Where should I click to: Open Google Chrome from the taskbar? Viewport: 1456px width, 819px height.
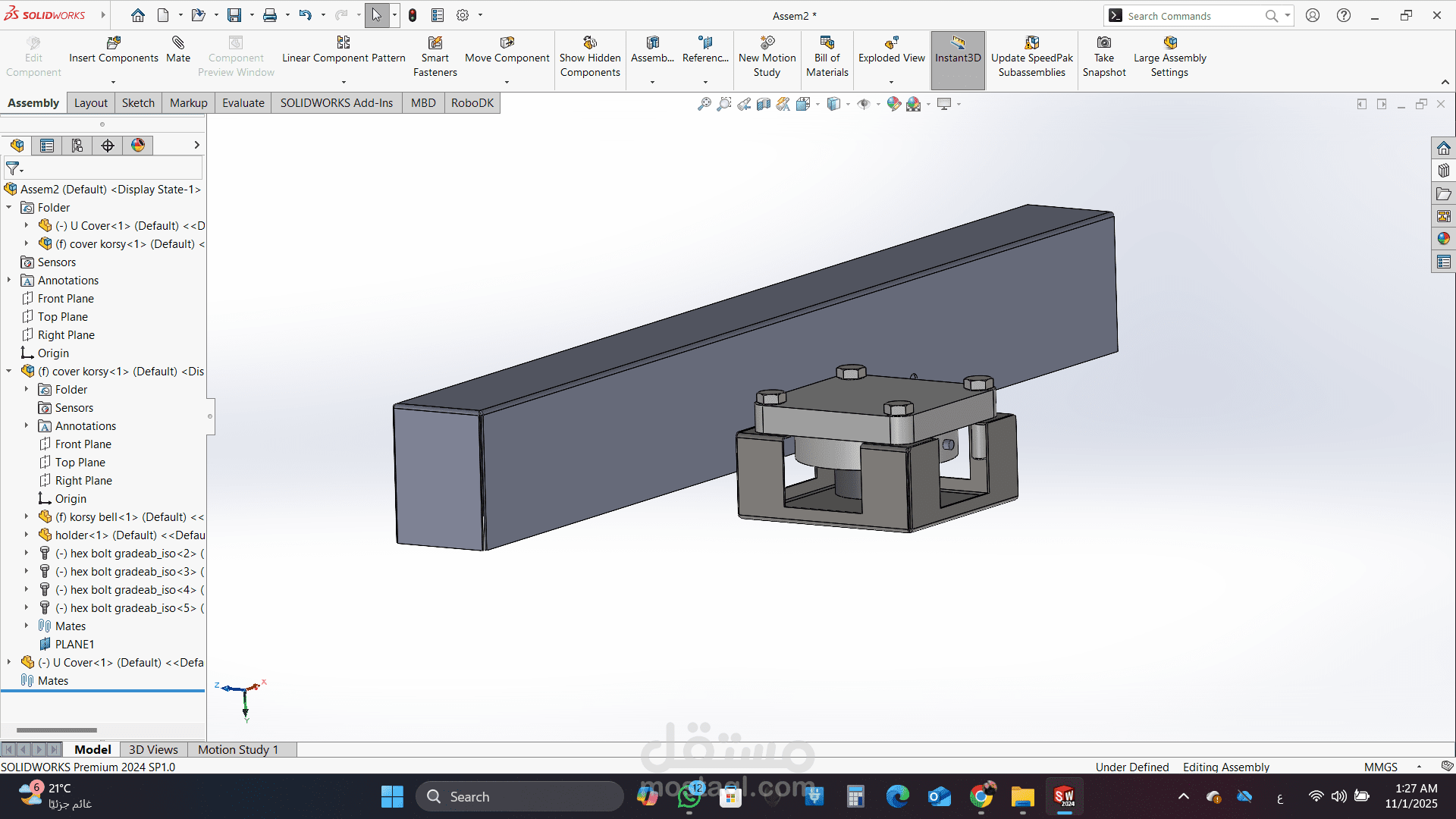click(981, 797)
